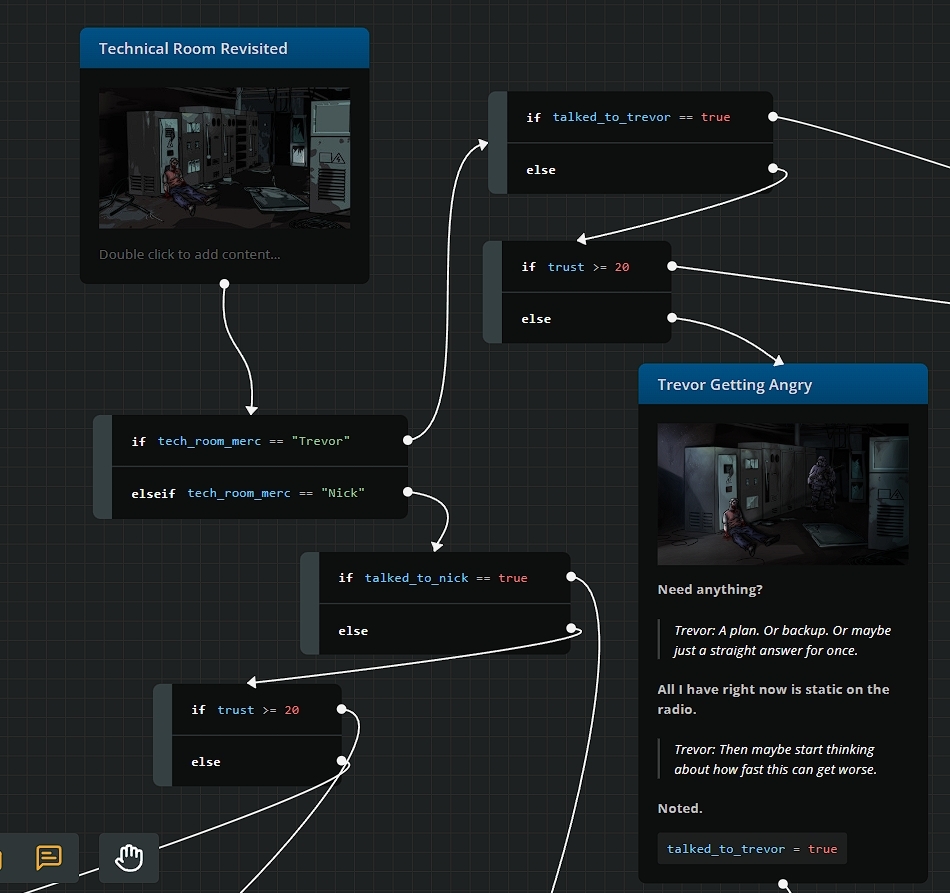Select the Trevor Getting Angry node header
Image resolution: width=950 pixels, height=893 pixels.
(783, 384)
